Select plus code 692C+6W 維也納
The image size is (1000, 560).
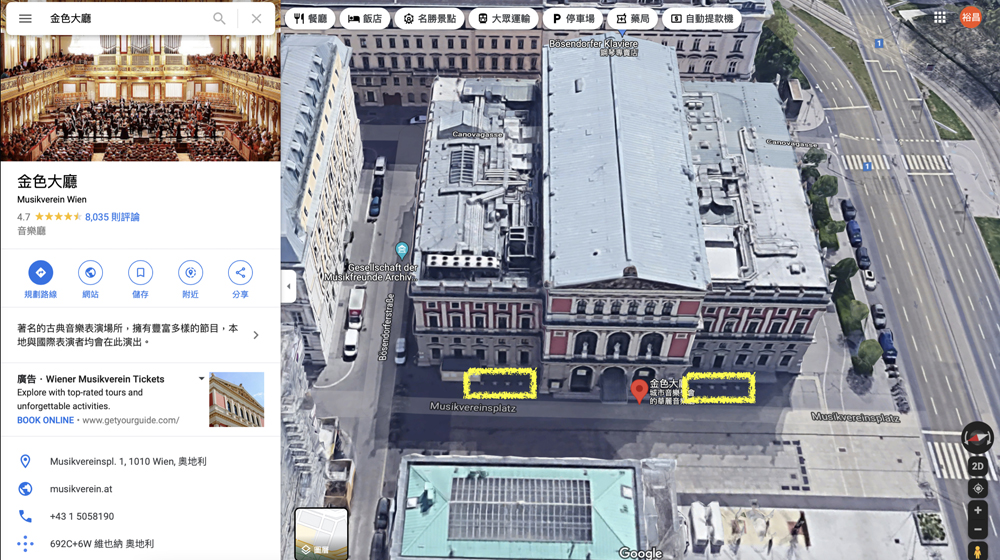tap(102, 543)
